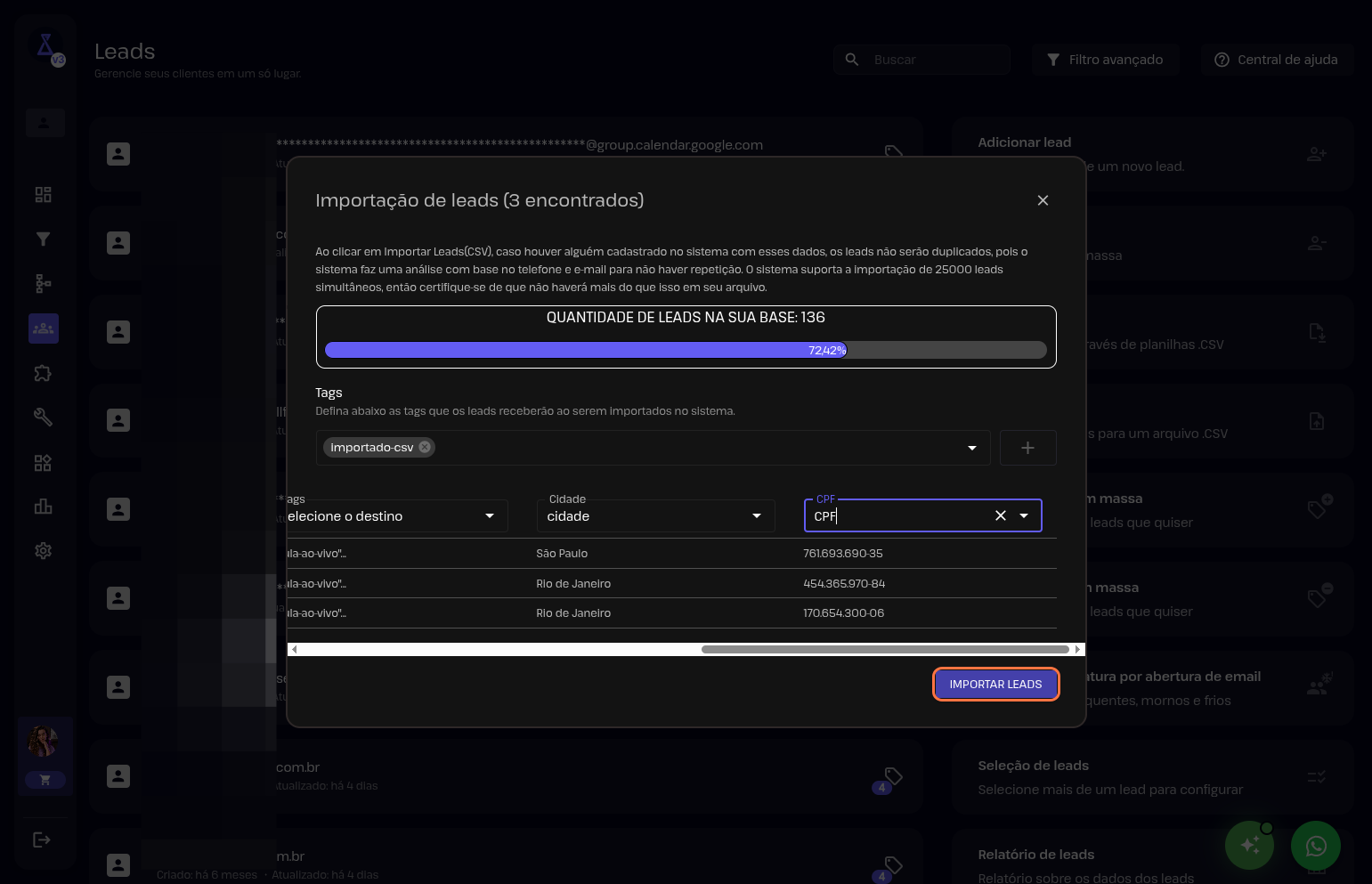The image size is (1372, 884).
Task: Click the plus button to add tag
Action: [x=1027, y=448]
